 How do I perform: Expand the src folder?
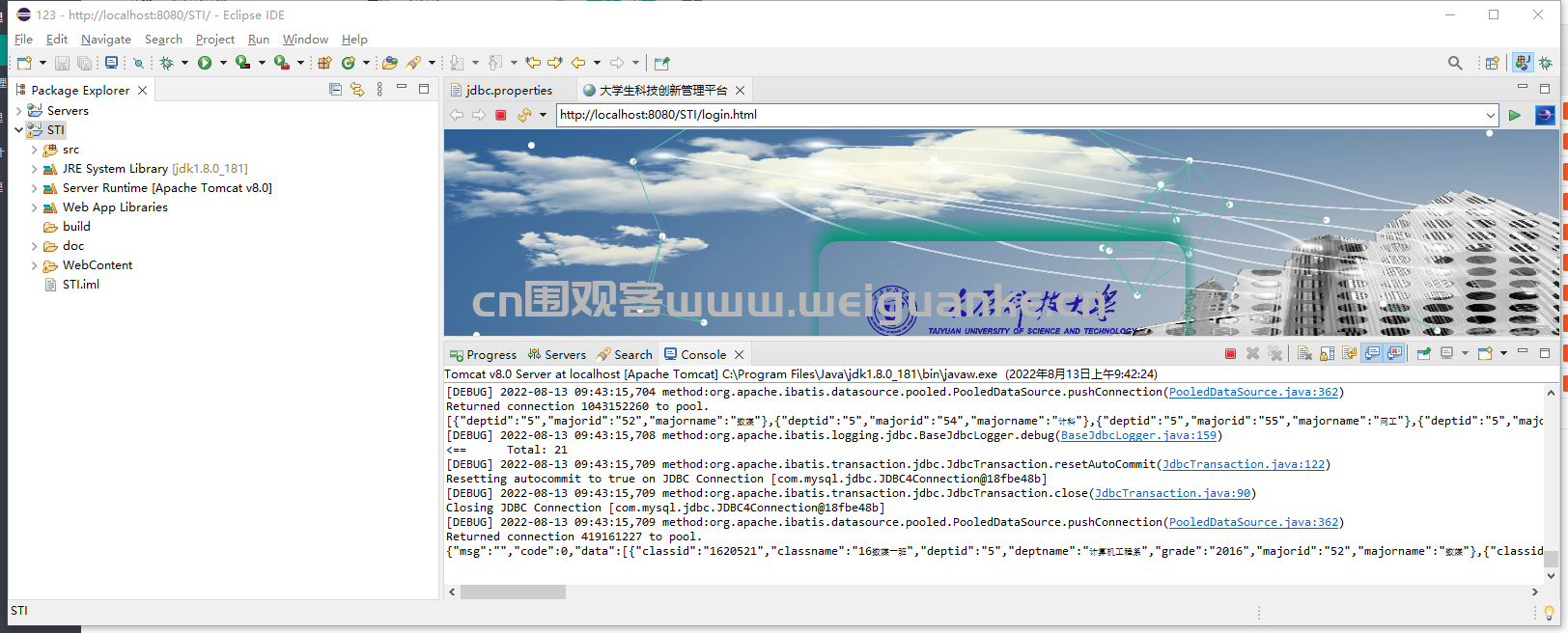tap(35, 150)
